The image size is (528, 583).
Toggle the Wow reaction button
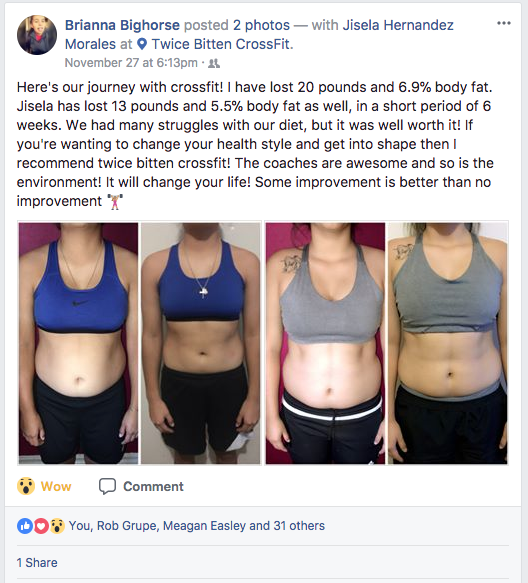point(44,486)
